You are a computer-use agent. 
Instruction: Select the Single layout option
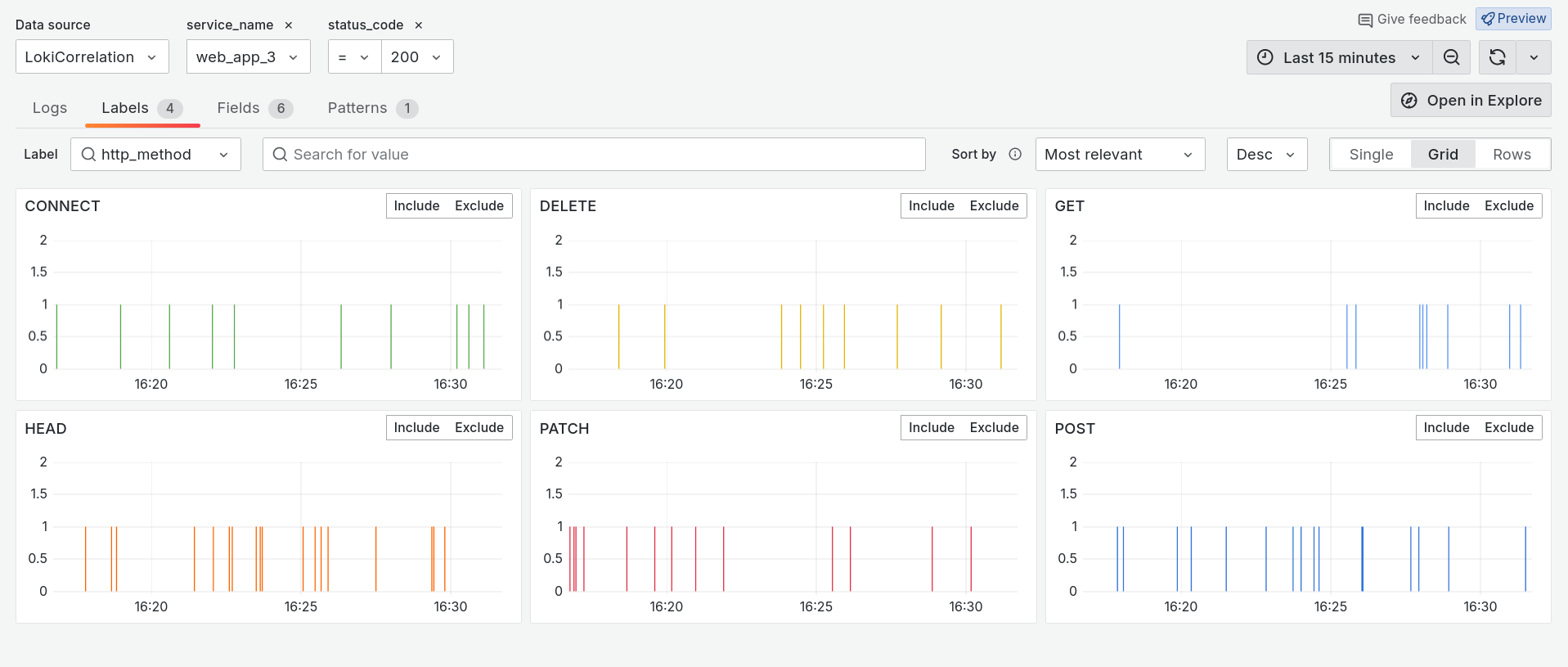point(1372,154)
